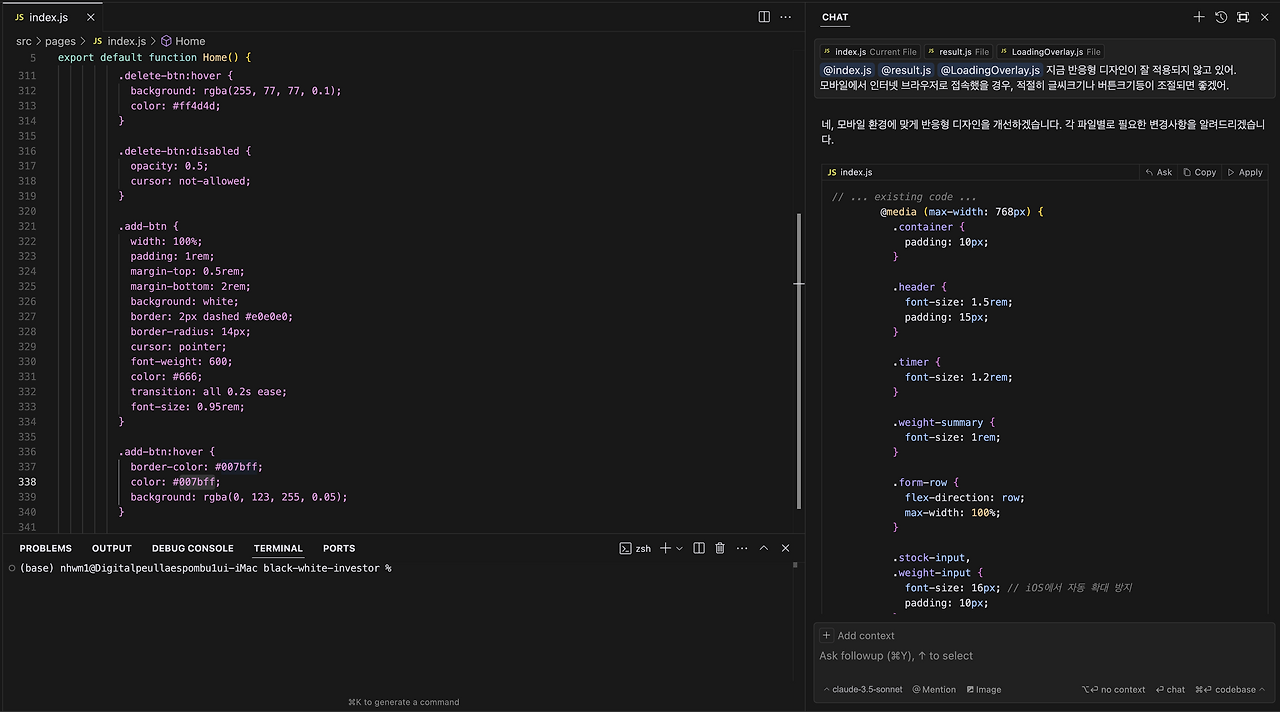Click index.js breadcrumb
Screen dimensions: 1280x712
tap(119, 41)
